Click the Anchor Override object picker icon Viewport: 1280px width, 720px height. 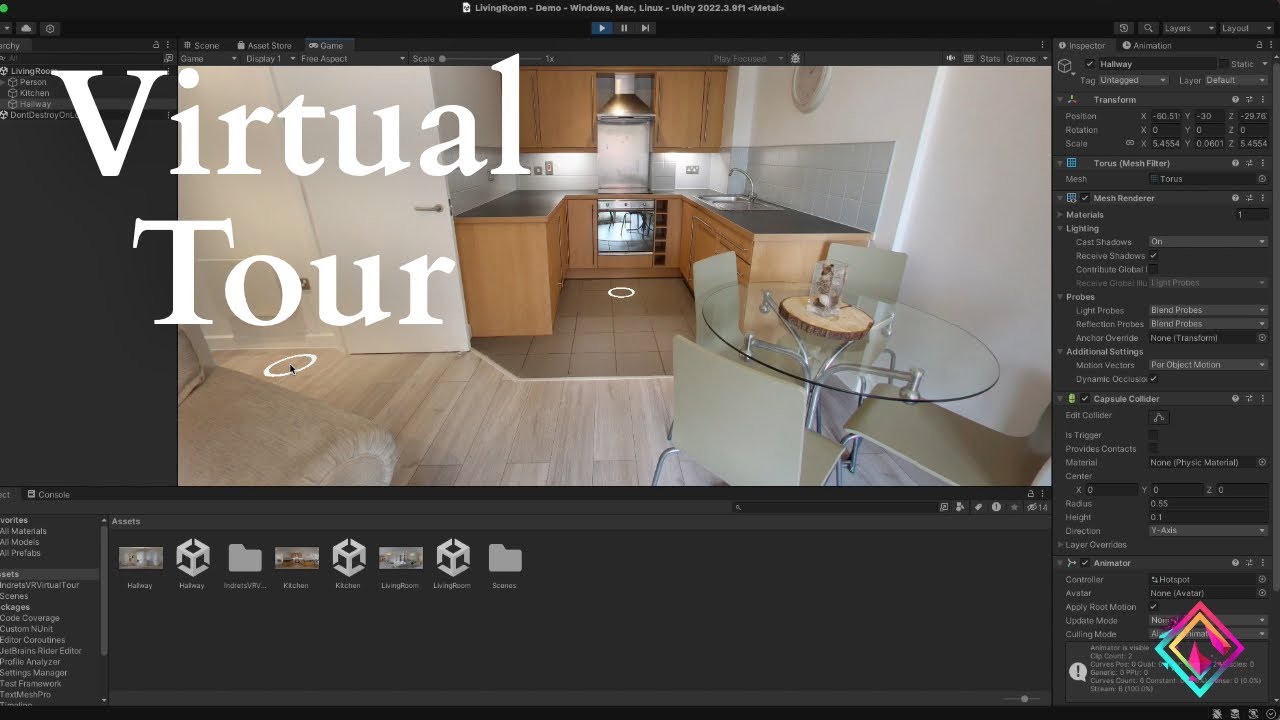[1262, 338]
